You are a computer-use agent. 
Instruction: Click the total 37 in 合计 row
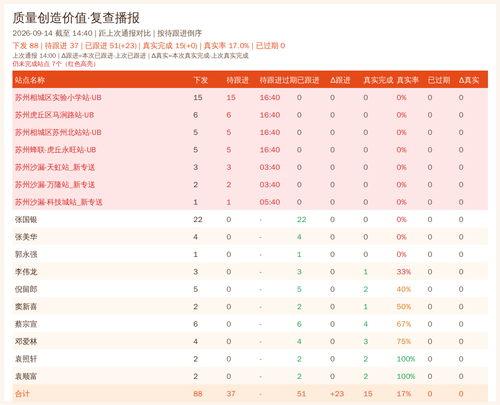point(231,394)
